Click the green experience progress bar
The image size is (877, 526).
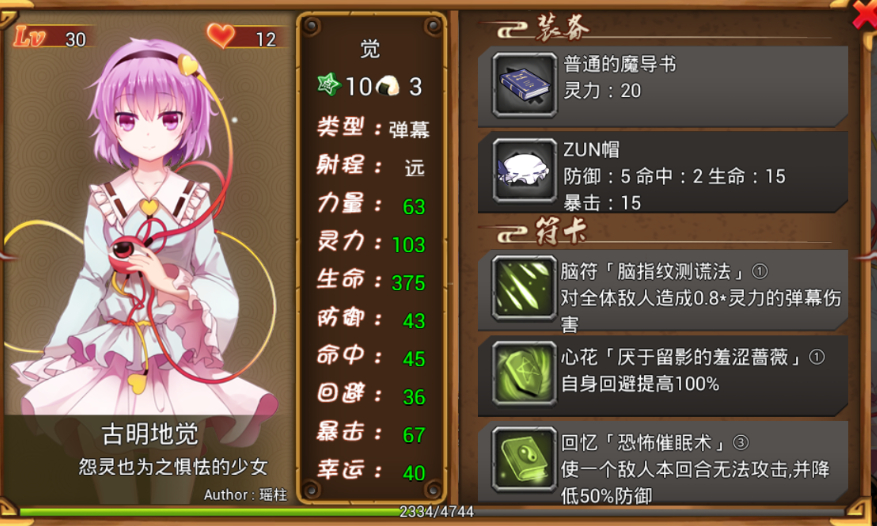[x=436, y=511]
